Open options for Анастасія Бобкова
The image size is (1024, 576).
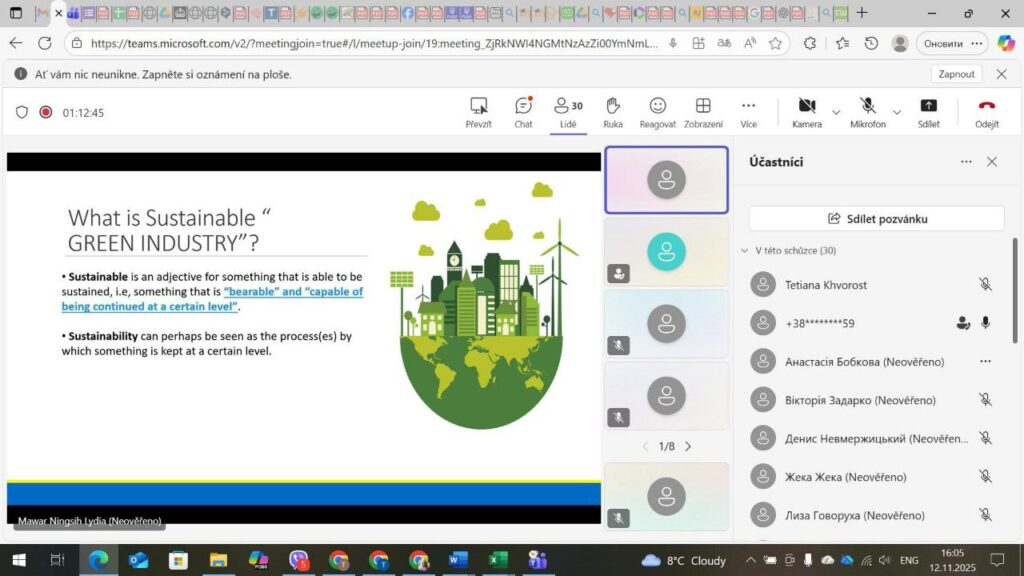coord(985,361)
